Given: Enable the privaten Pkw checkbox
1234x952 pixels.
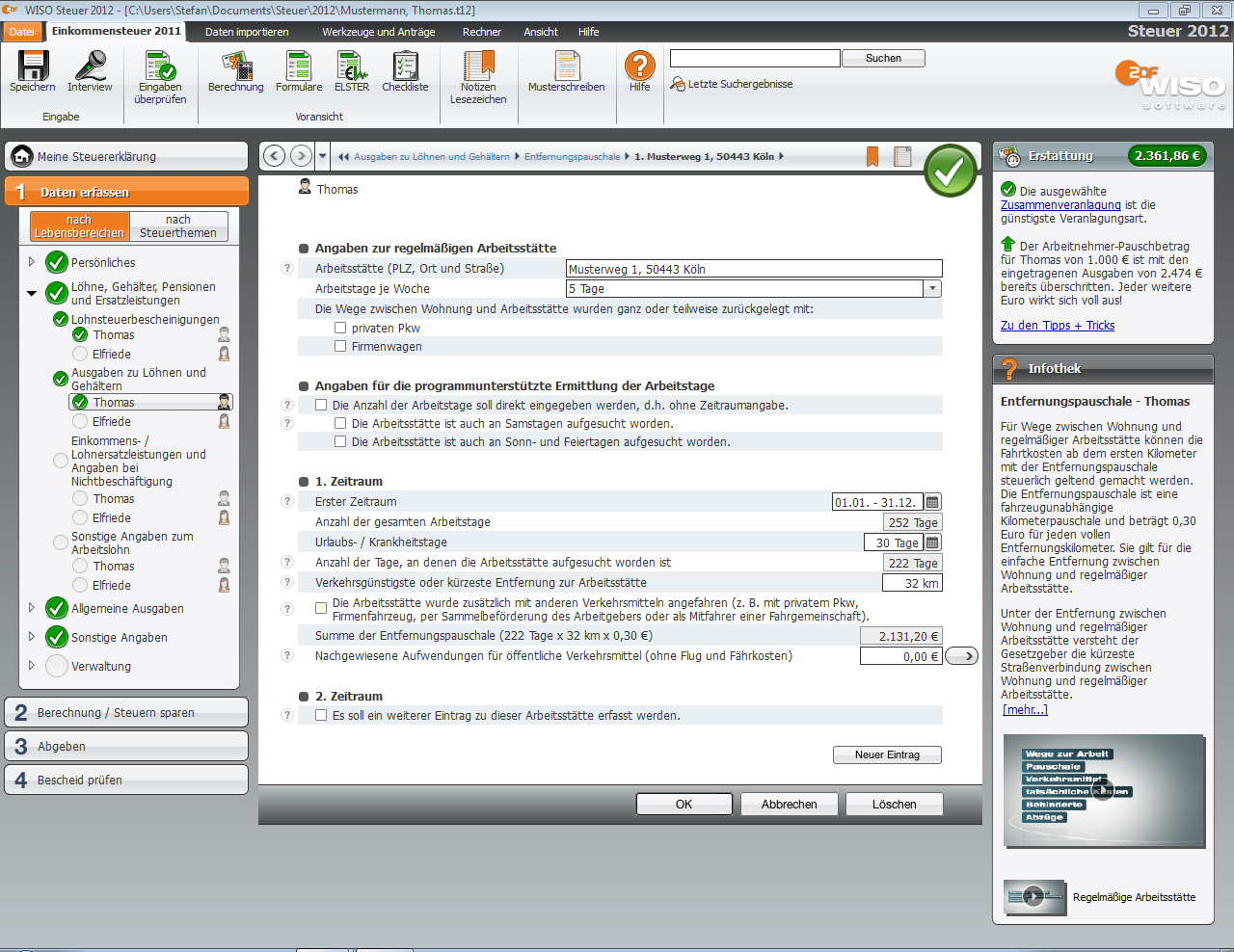Looking at the screenshot, I should [x=340, y=328].
